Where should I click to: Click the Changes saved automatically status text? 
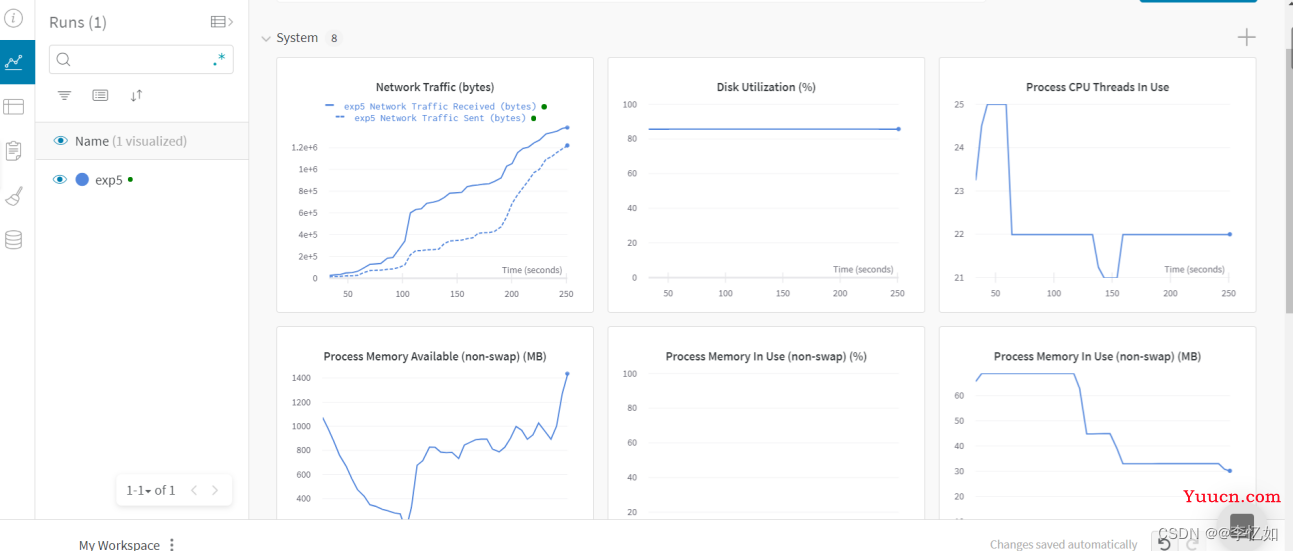(x=1063, y=545)
